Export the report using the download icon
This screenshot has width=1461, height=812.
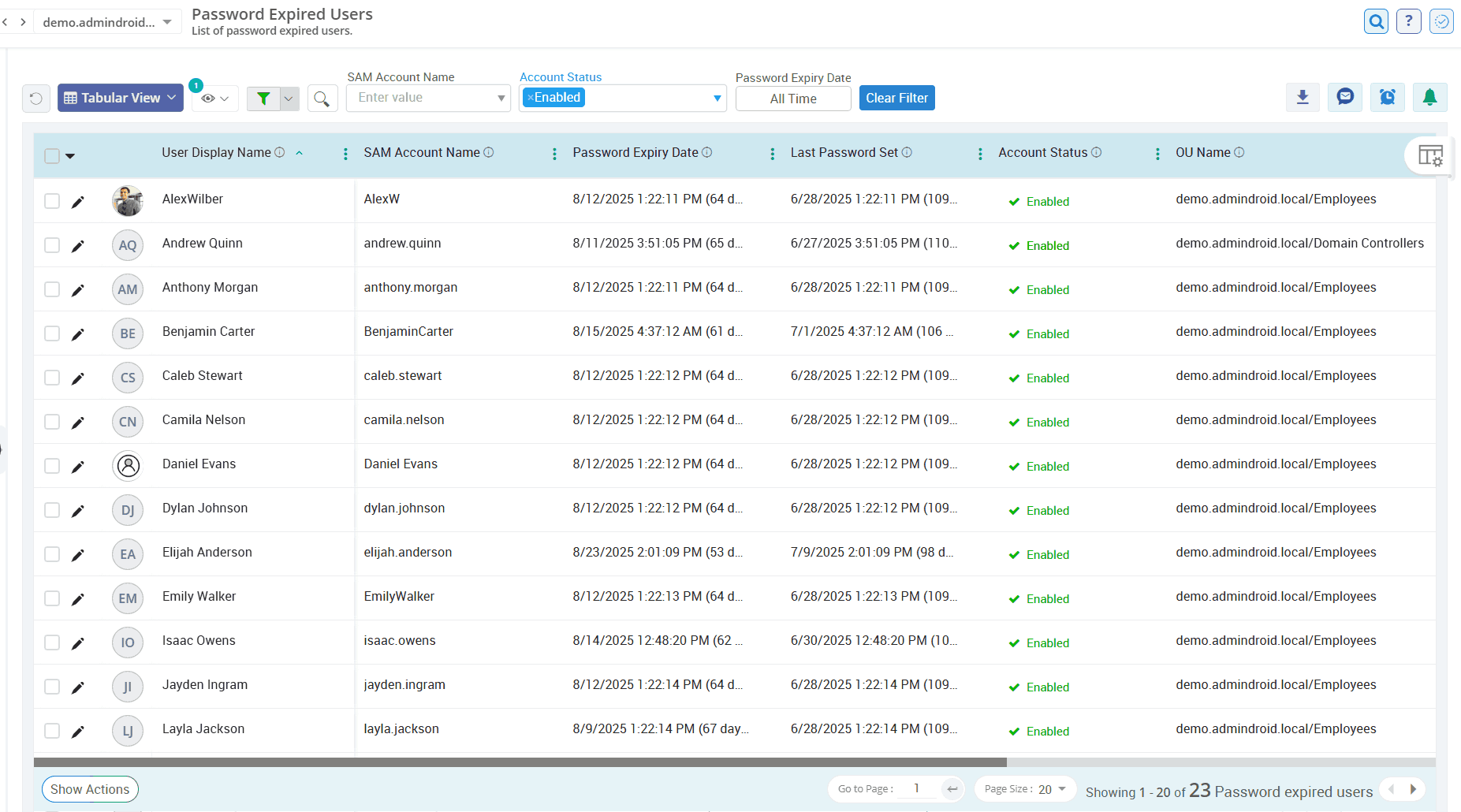coord(1303,97)
